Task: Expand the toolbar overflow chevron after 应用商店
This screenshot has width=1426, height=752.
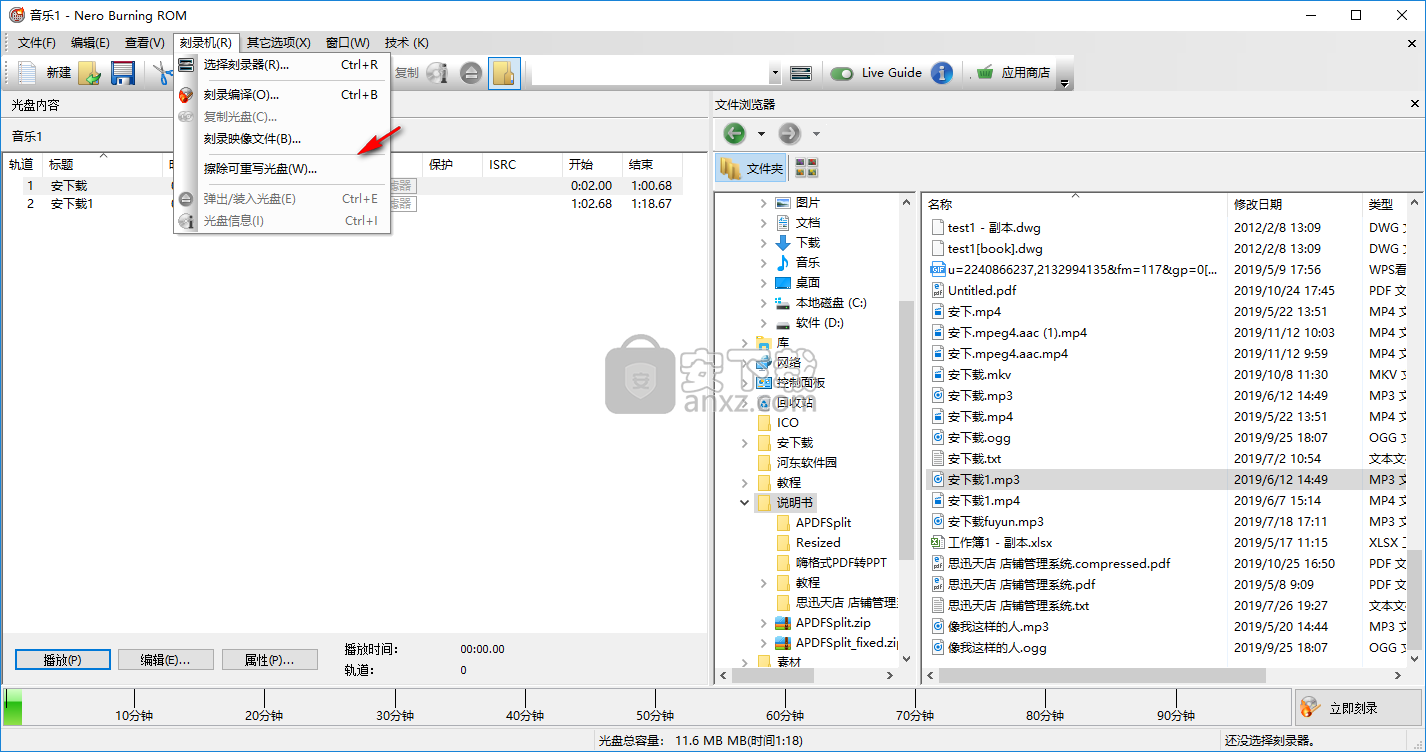Action: pos(1065,83)
